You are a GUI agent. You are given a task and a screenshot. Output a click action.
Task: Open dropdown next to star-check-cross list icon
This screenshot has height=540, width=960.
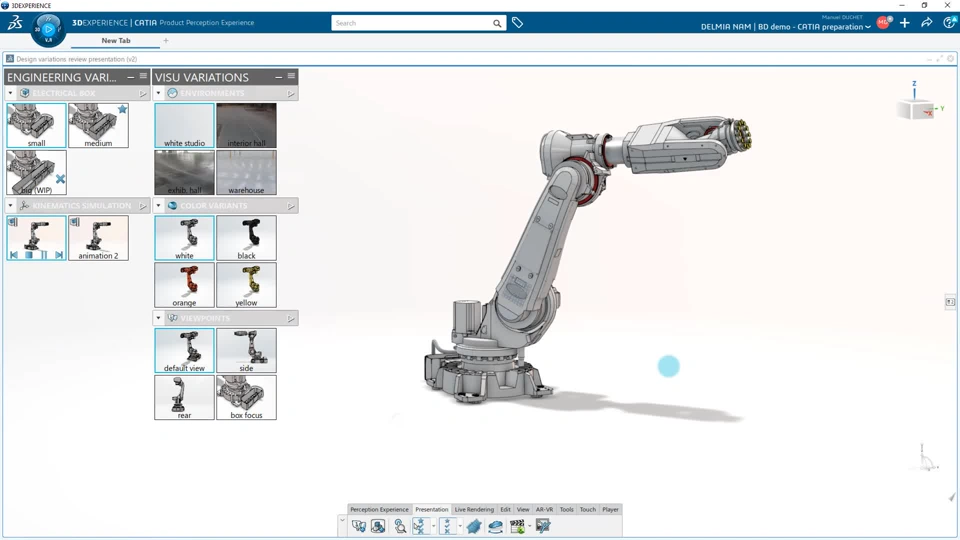click(460, 526)
